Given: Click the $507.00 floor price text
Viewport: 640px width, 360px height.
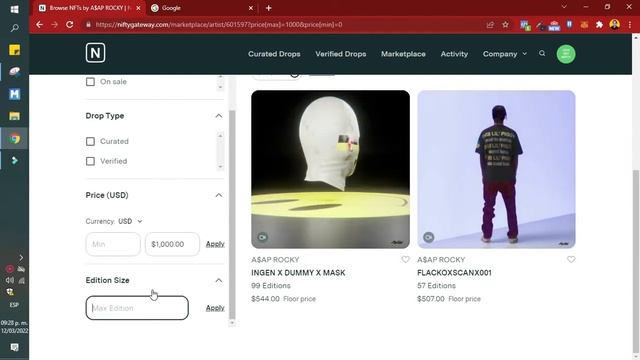Looking at the screenshot, I should (431, 299).
